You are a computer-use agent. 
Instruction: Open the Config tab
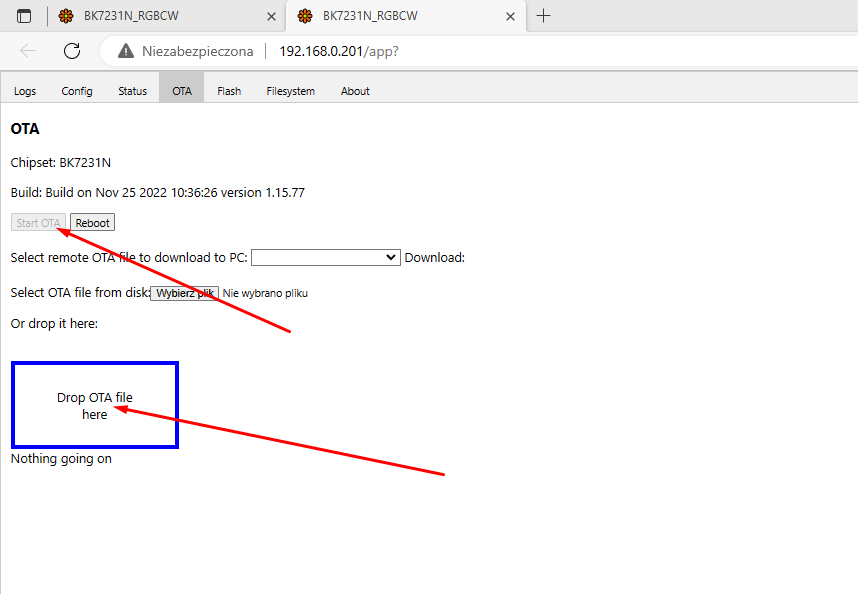[x=77, y=91]
